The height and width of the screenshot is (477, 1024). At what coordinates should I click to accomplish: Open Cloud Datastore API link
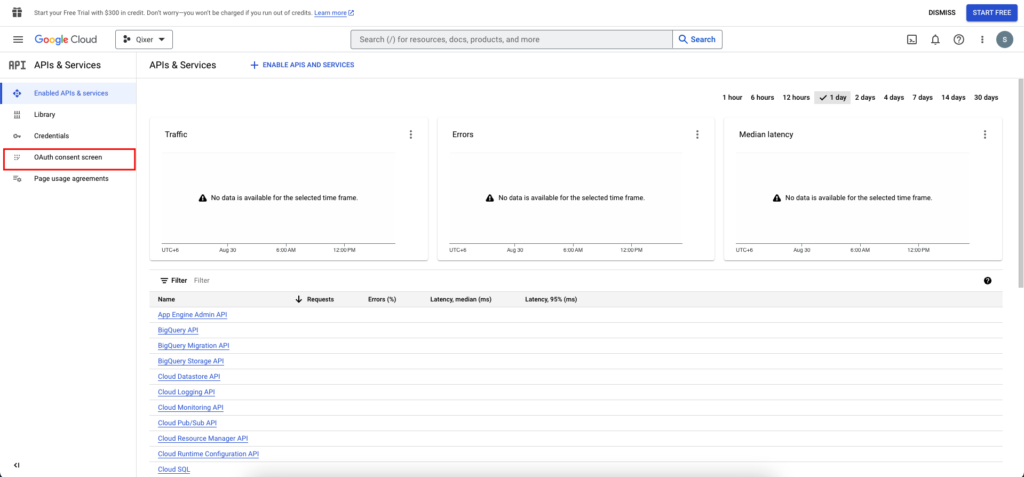pos(189,377)
